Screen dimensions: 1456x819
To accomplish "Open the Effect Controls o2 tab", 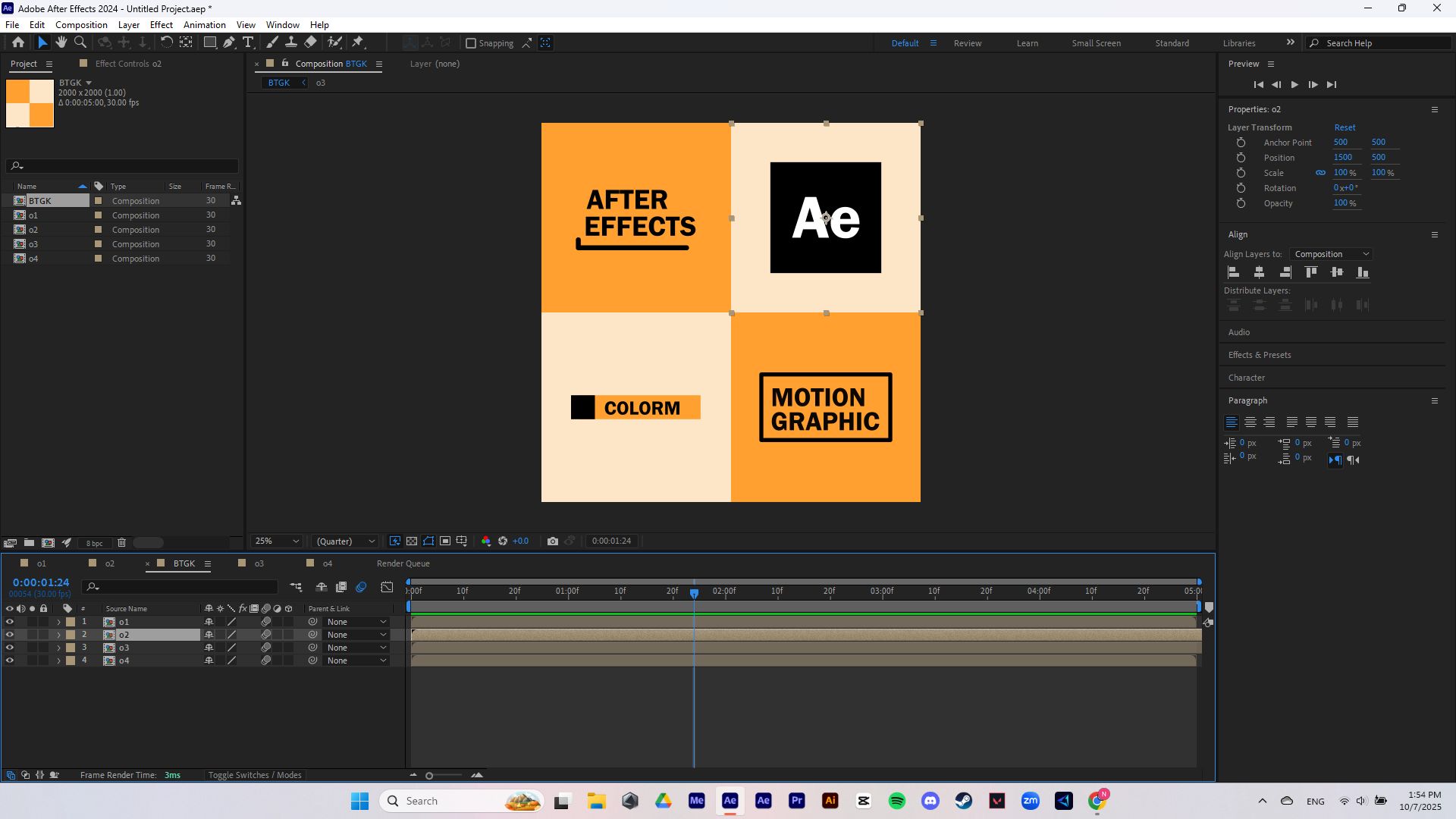I will (128, 64).
